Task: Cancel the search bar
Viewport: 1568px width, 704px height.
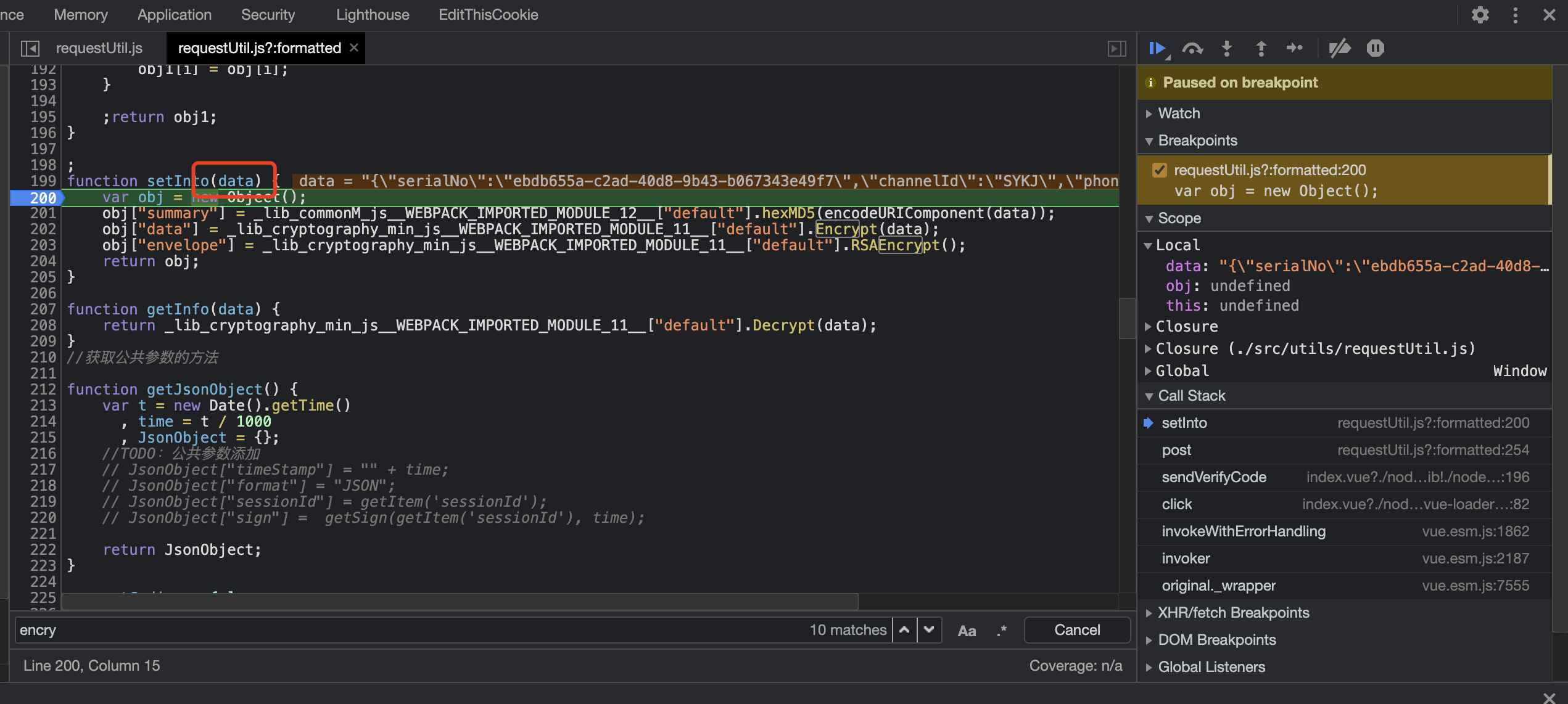Action: click(1076, 630)
